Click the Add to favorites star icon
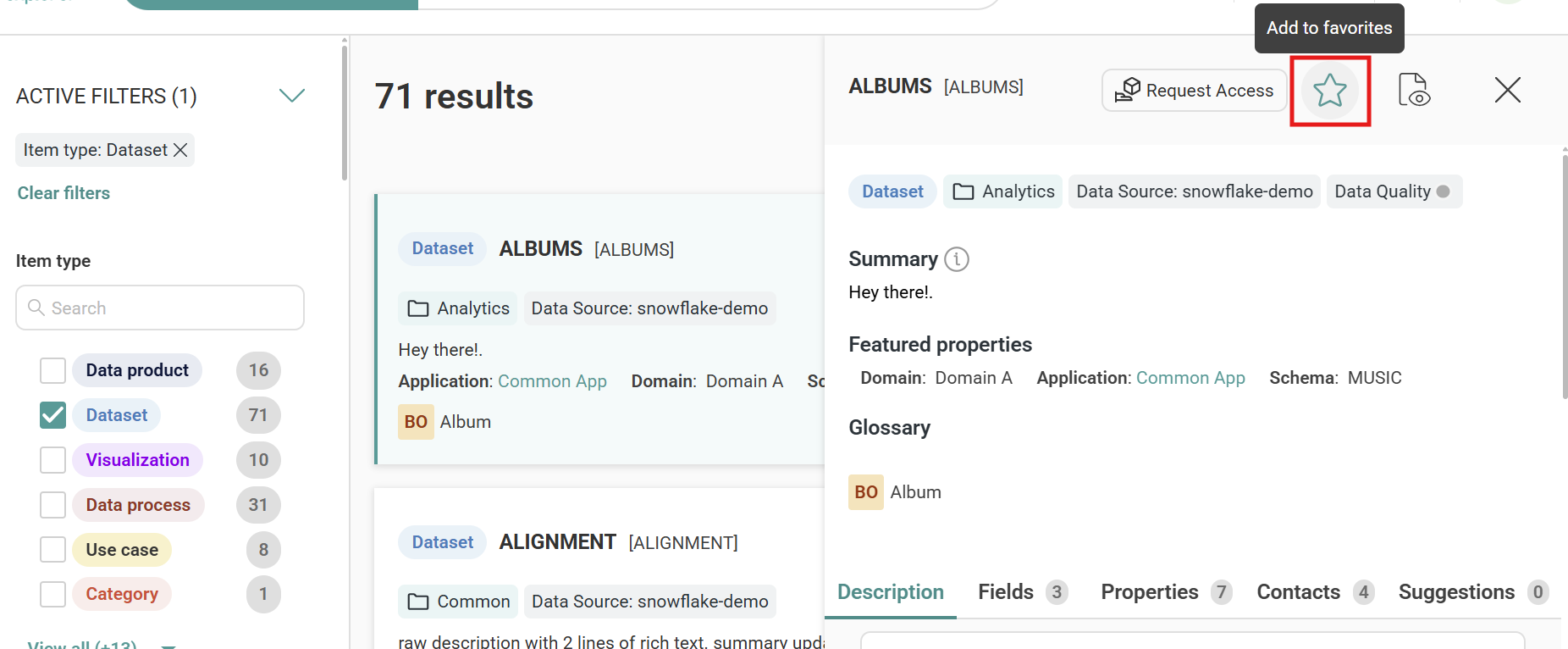Screen dimensions: 1568x649 1329,91
